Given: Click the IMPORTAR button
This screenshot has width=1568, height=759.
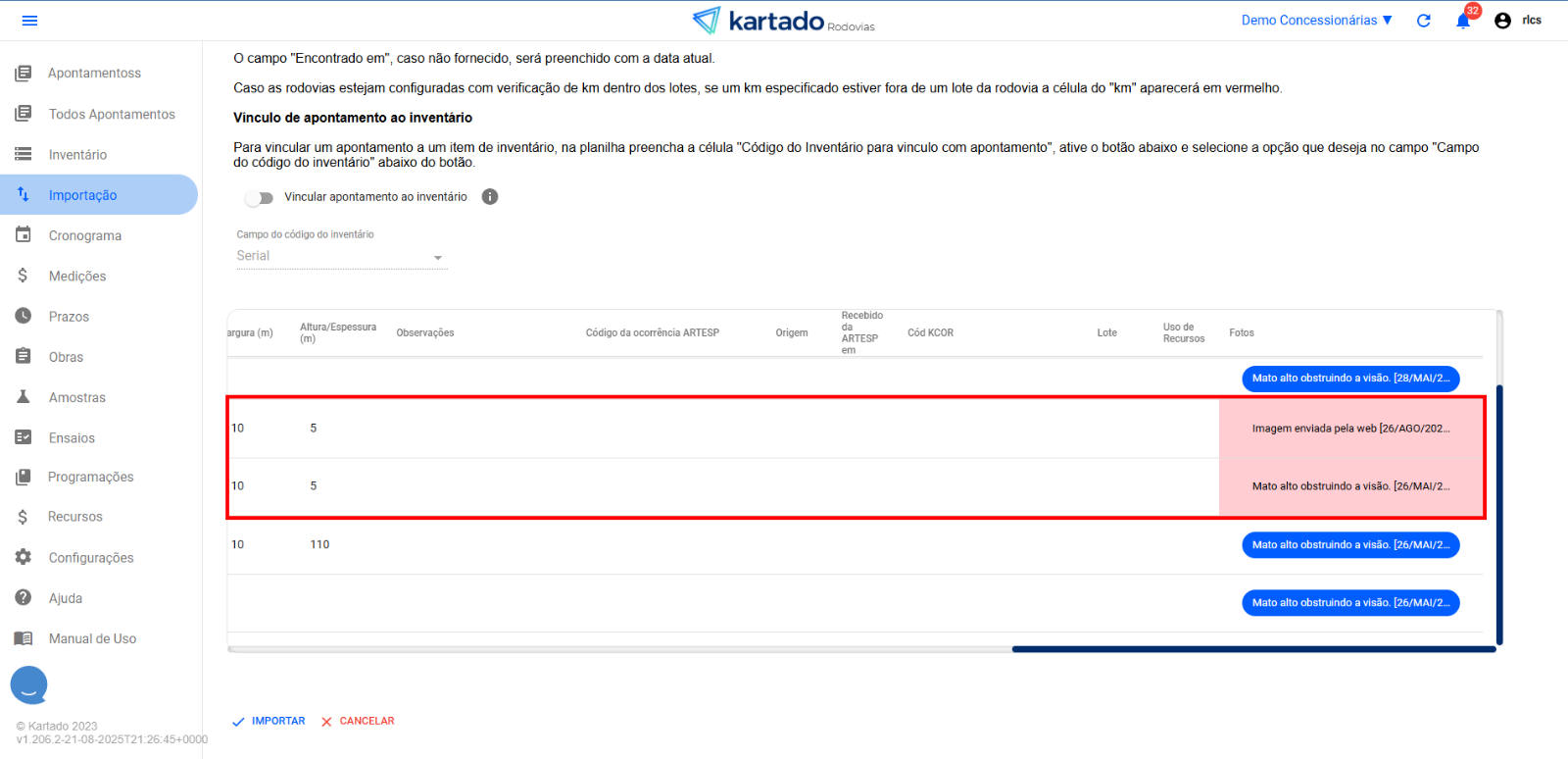Looking at the screenshot, I should 269,721.
